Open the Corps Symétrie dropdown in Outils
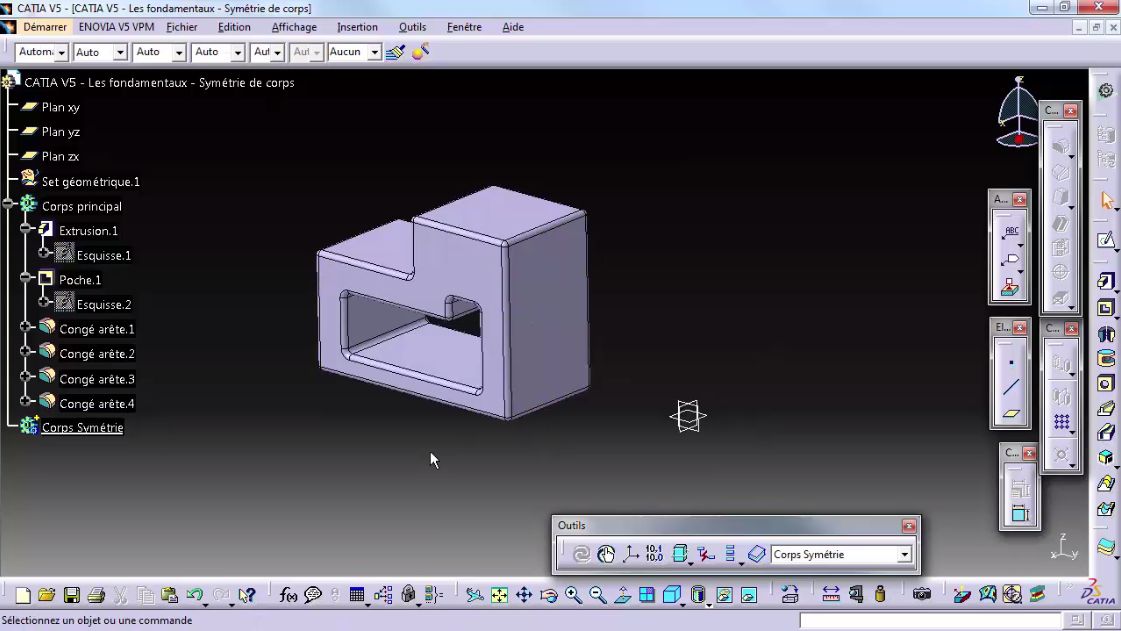The image size is (1121, 631). click(x=904, y=555)
